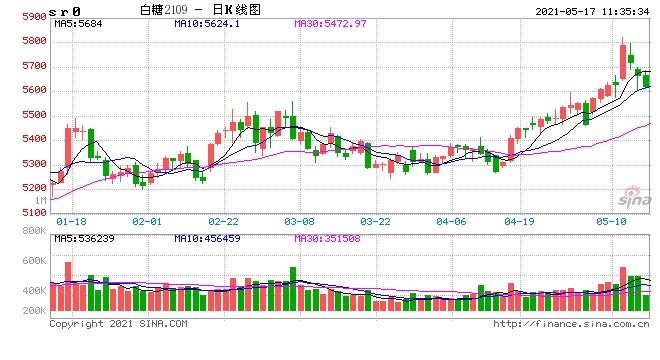Image resolution: width=660 pixels, height=360 pixels.
Task: Click the 5800 price axis label
Action: click(x=34, y=41)
